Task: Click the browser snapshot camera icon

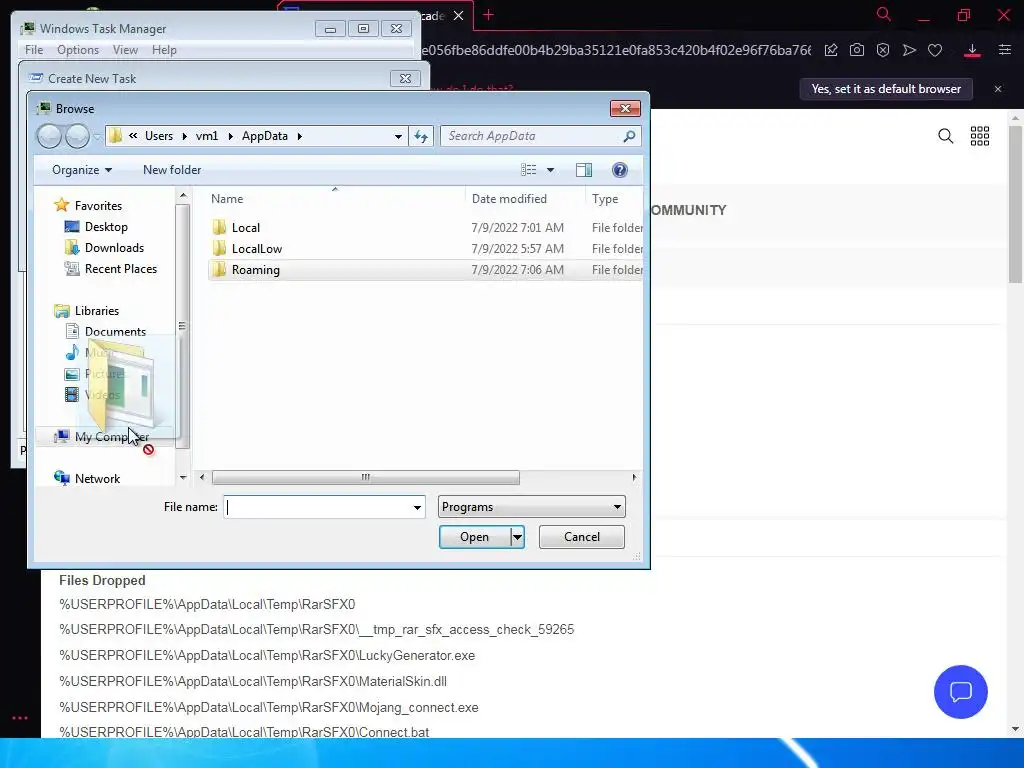Action: [x=857, y=50]
